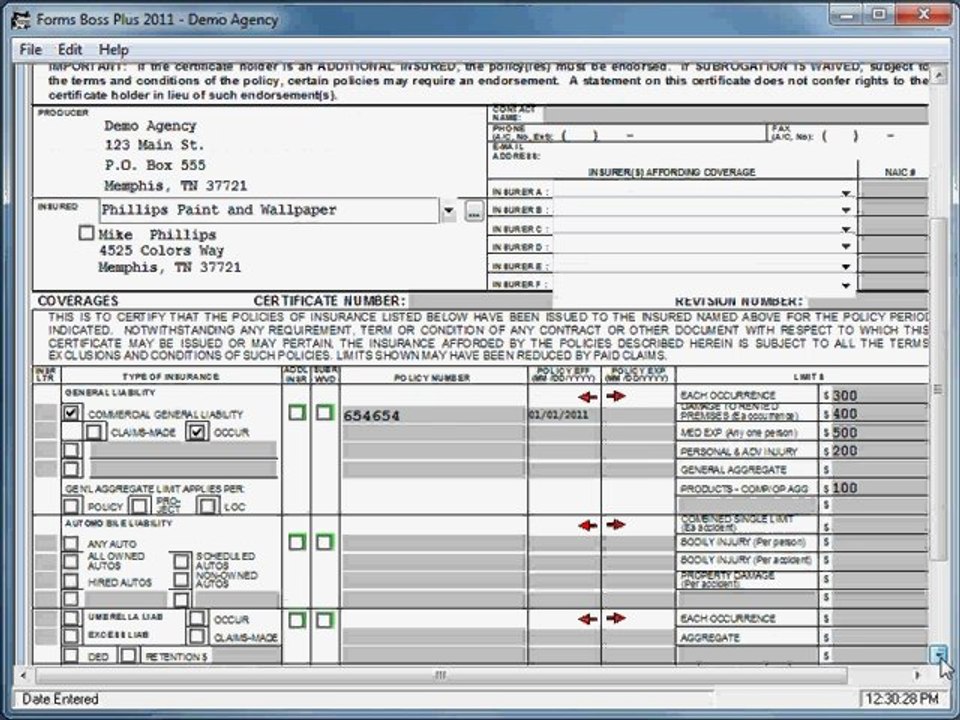Expand the Insurer F dropdown
This screenshot has height=720, width=960.
(x=846, y=285)
